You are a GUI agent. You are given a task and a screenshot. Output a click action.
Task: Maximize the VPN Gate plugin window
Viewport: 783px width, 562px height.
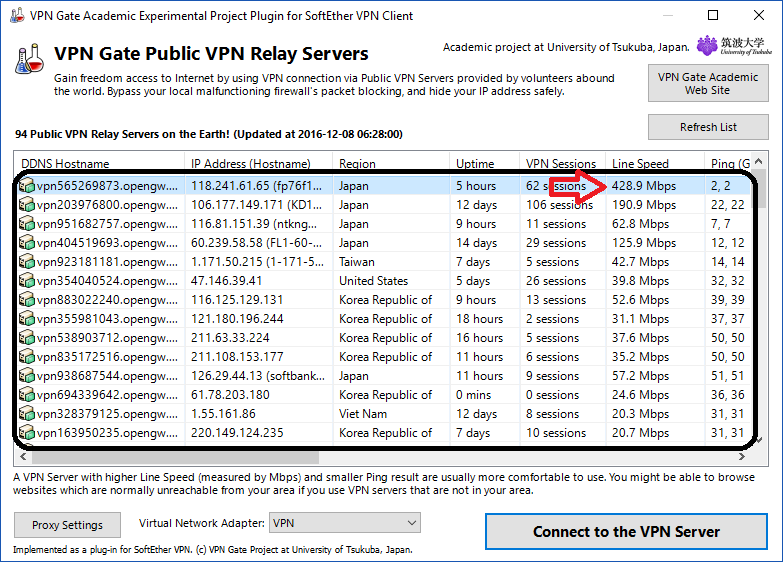[713, 15]
